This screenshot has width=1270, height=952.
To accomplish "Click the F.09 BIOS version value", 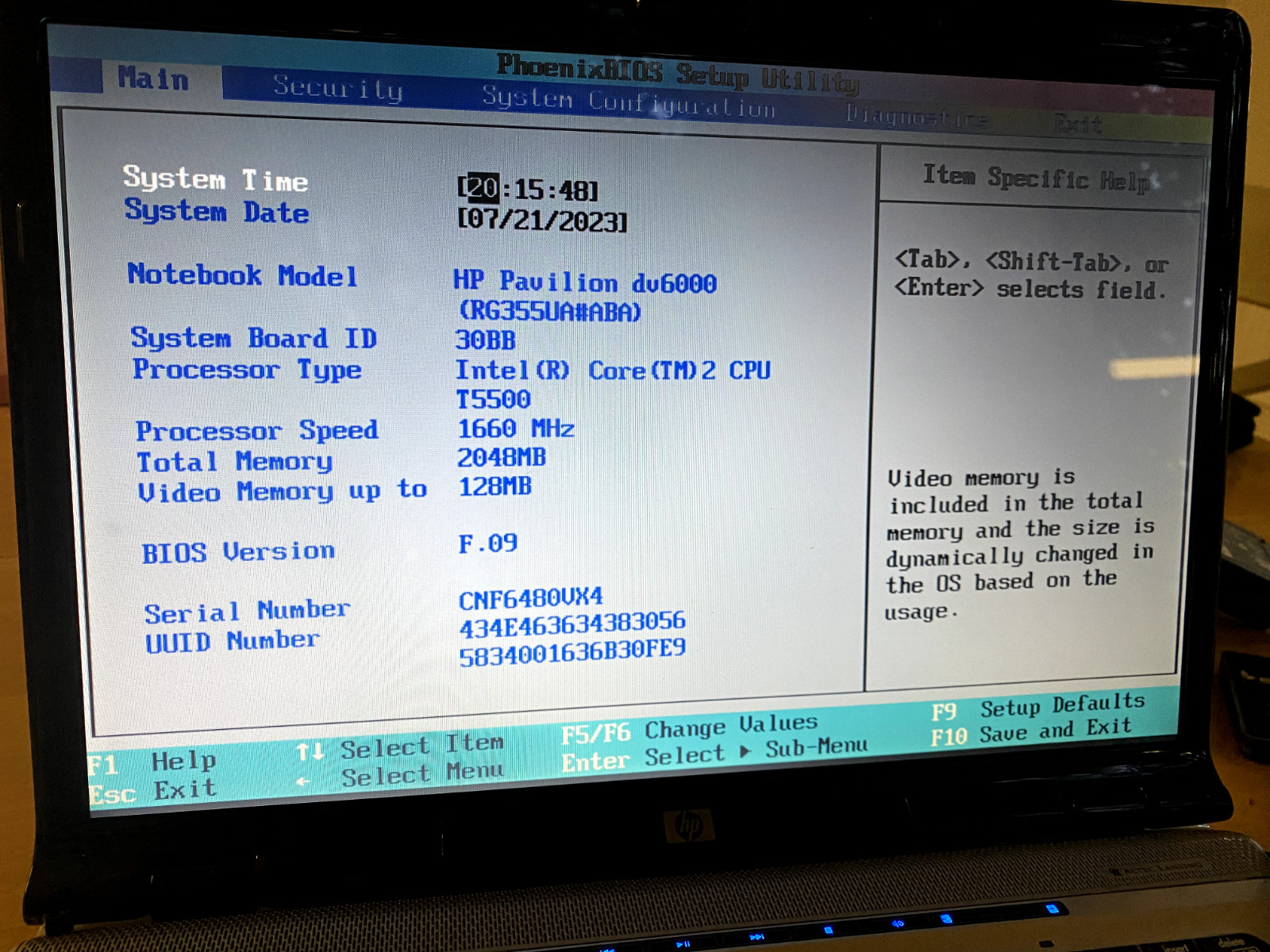I will coord(488,543).
